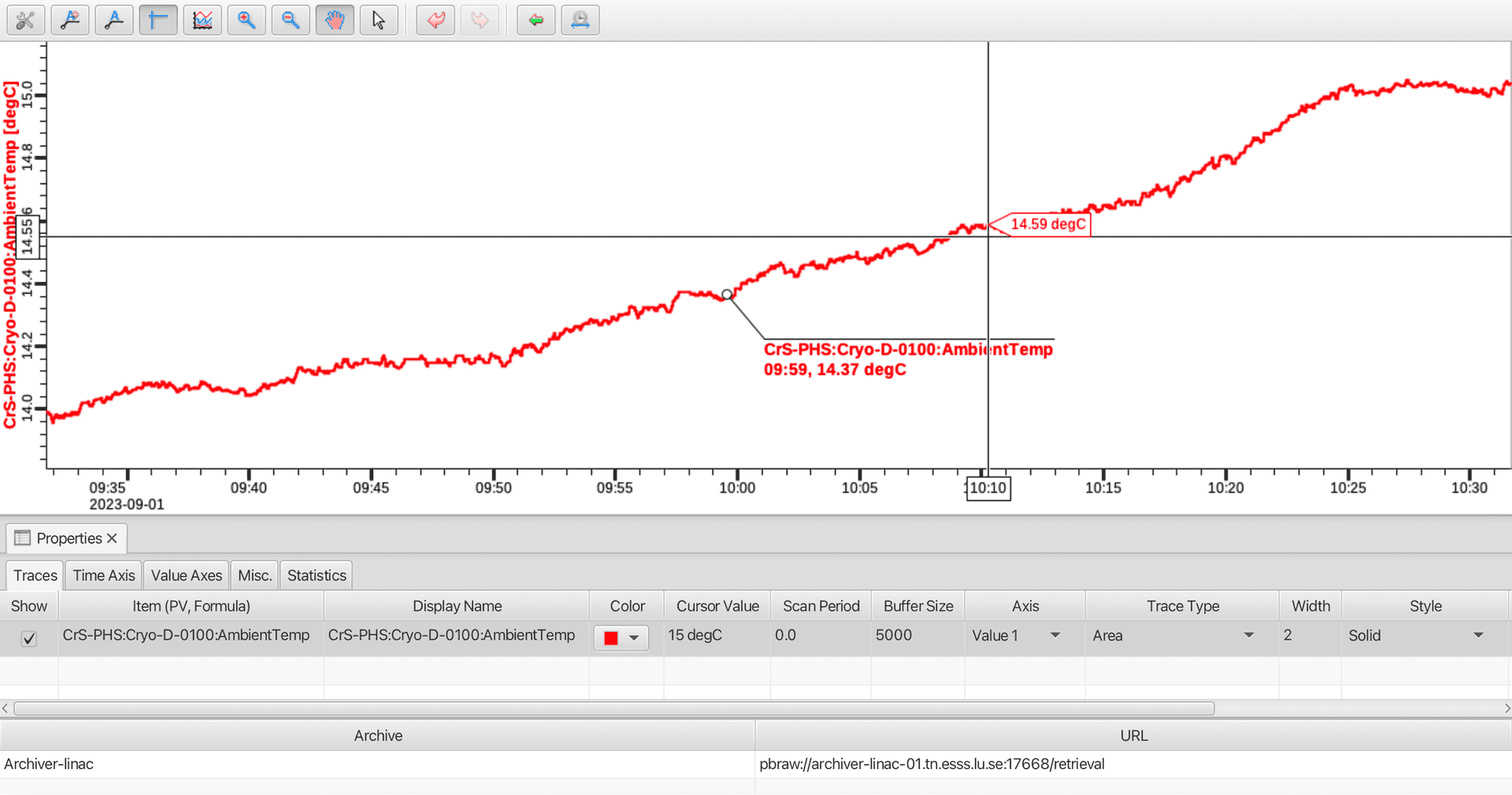The width and height of the screenshot is (1512, 795).
Task: Expand the Style Solid dropdown
Action: click(1478, 635)
